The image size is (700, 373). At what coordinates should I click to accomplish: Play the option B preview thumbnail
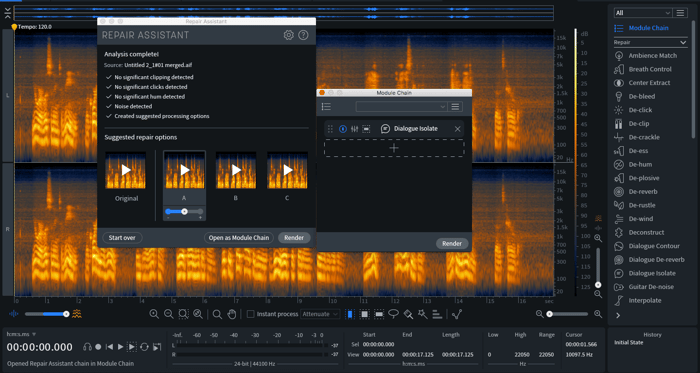[236, 170]
